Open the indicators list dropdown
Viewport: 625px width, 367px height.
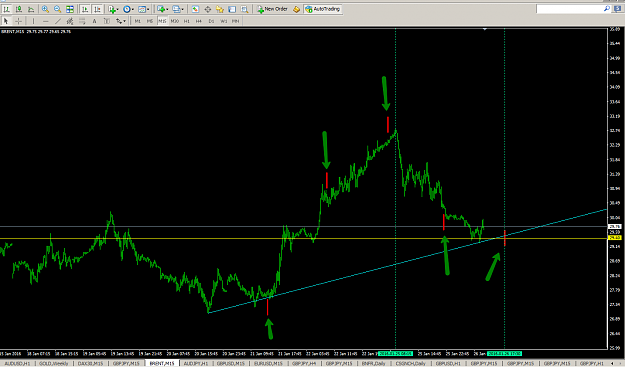pyautogui.click(x=113, y=9)
